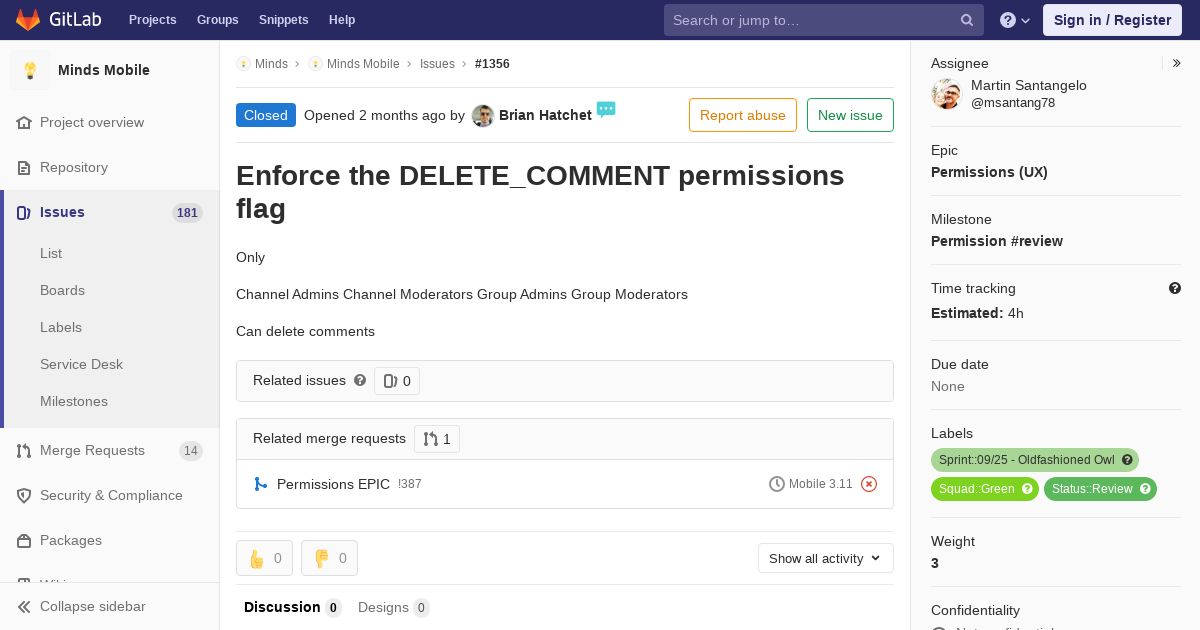Image resolution: width=1200 pixels, height=630 pixels.
Task: Open the Groups menu
Action: coord(217,20)
